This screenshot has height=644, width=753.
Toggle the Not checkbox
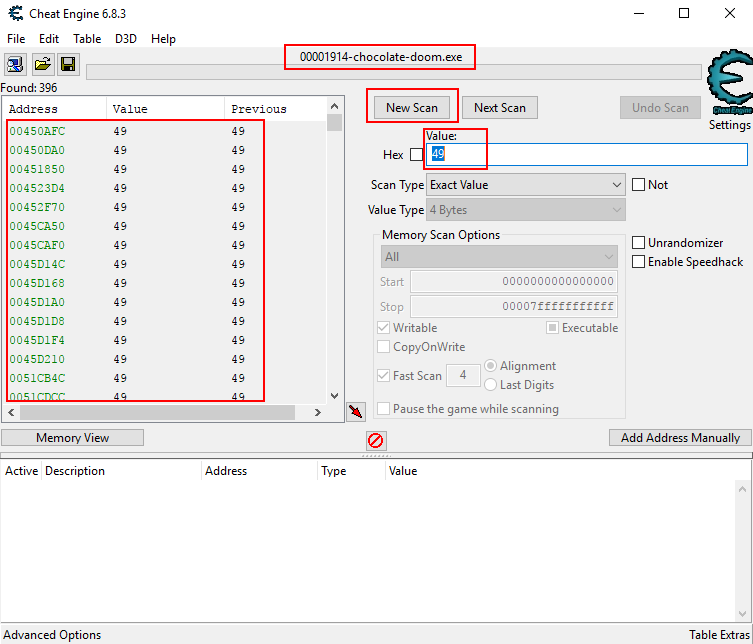point(639,185)
